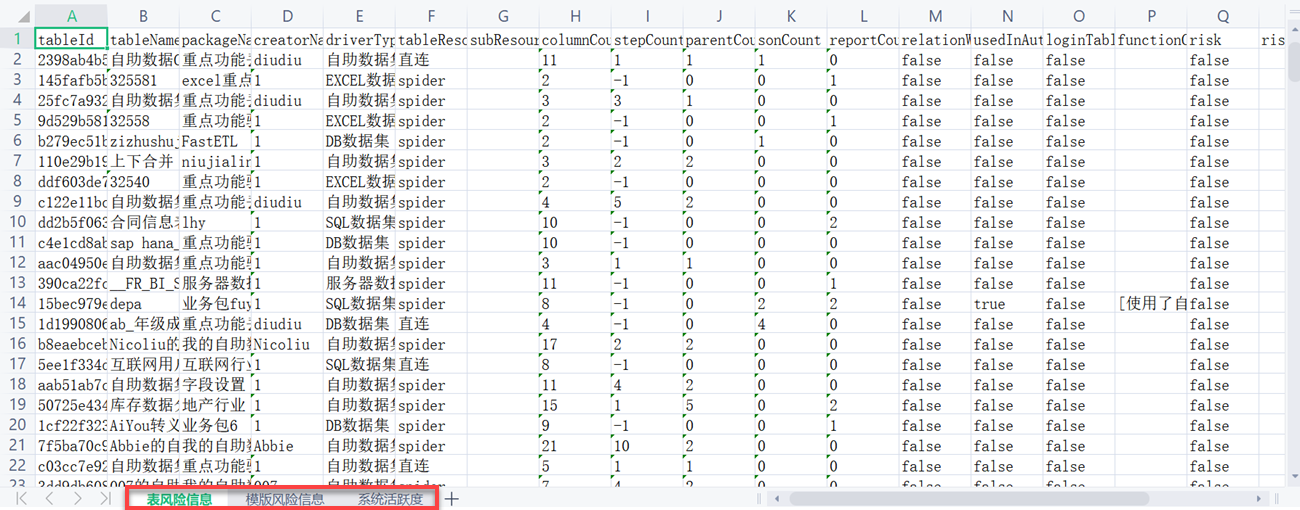The image size is (1300, 510).
Task: Select row 1 header
Action: (17, 39)
